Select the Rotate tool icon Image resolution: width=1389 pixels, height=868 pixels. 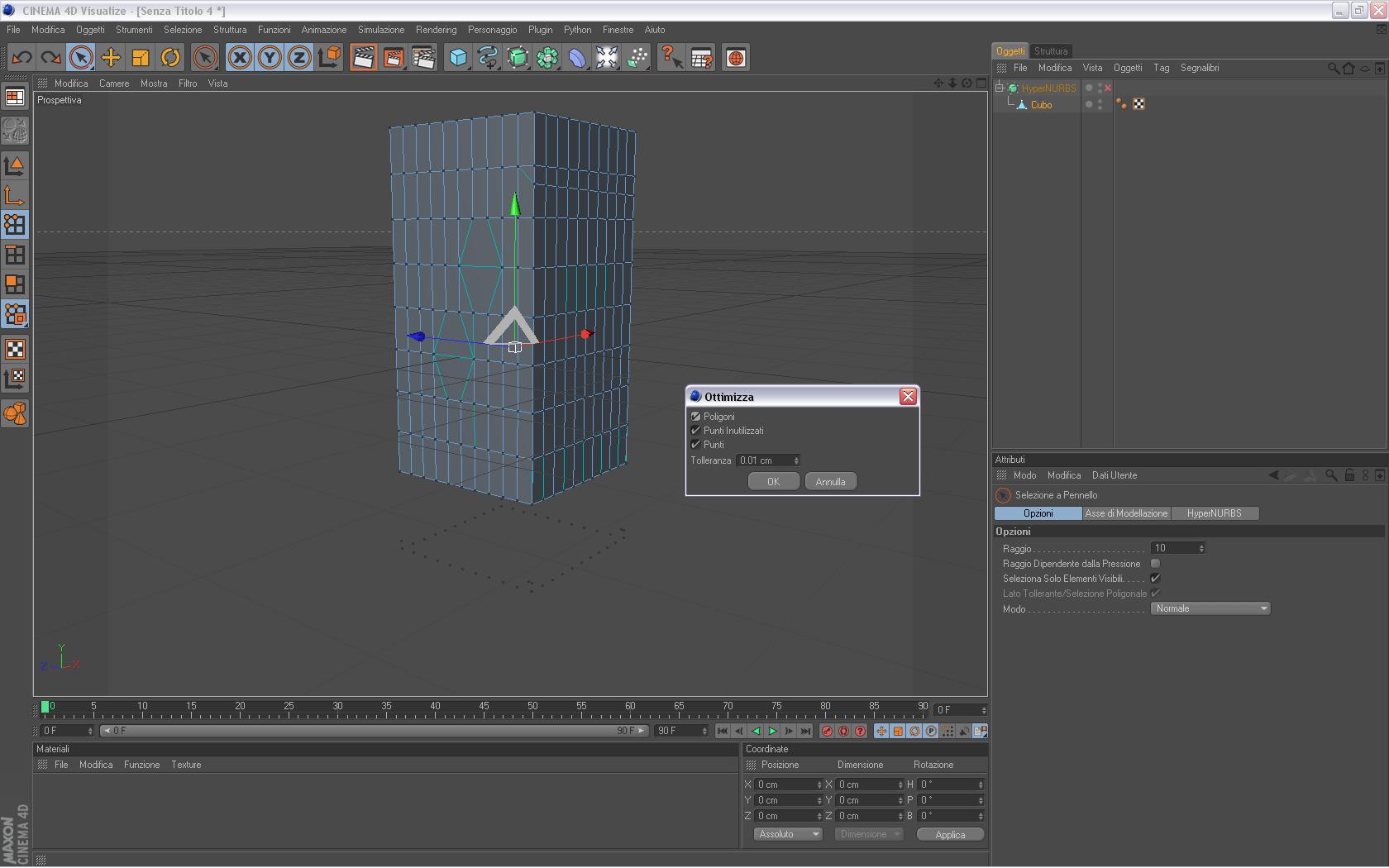pos(170,58)
